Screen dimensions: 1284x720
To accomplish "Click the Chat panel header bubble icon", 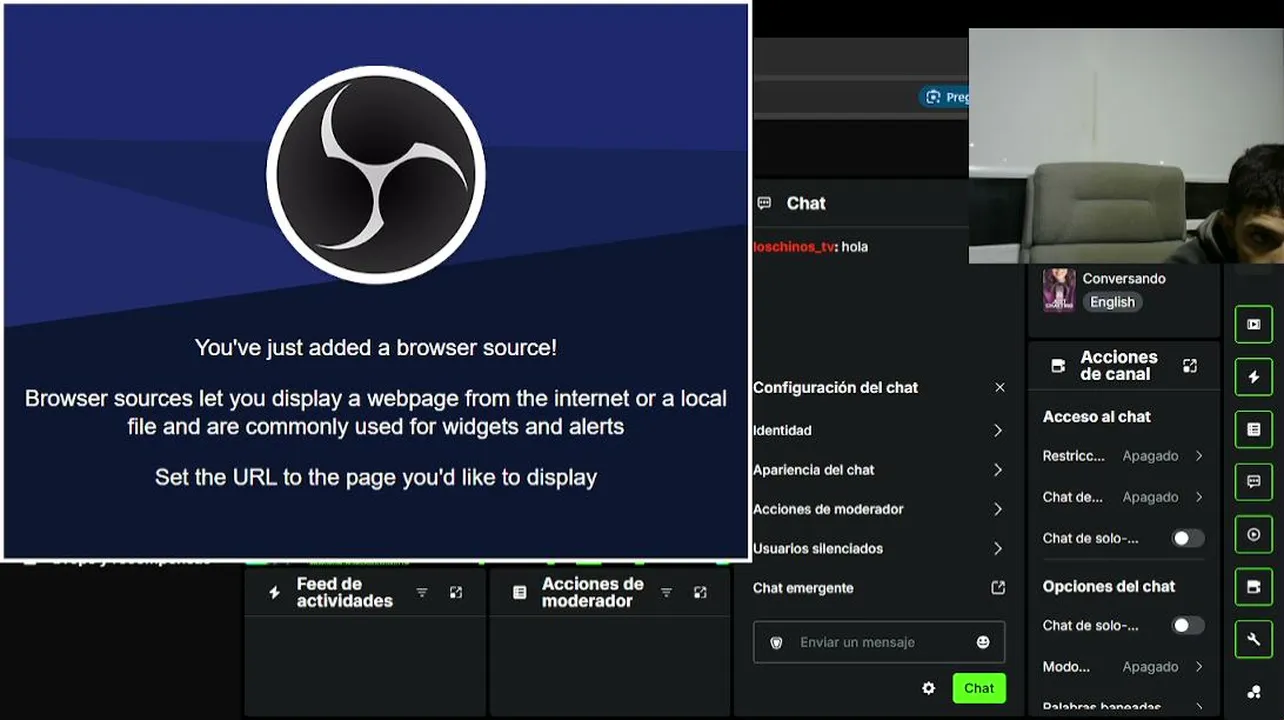I will pos(765,203).
